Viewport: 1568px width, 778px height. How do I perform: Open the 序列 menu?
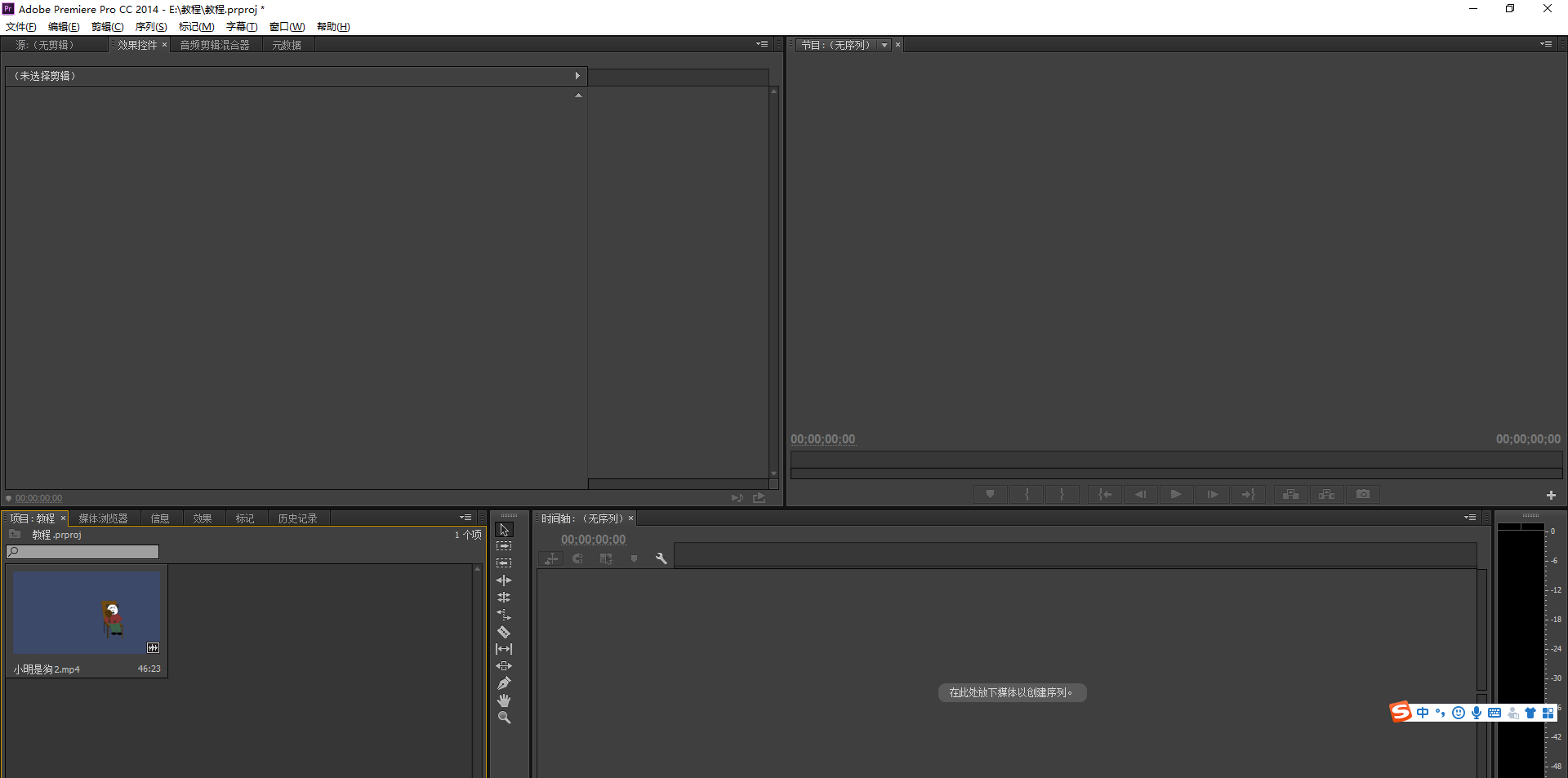[151, 27]
